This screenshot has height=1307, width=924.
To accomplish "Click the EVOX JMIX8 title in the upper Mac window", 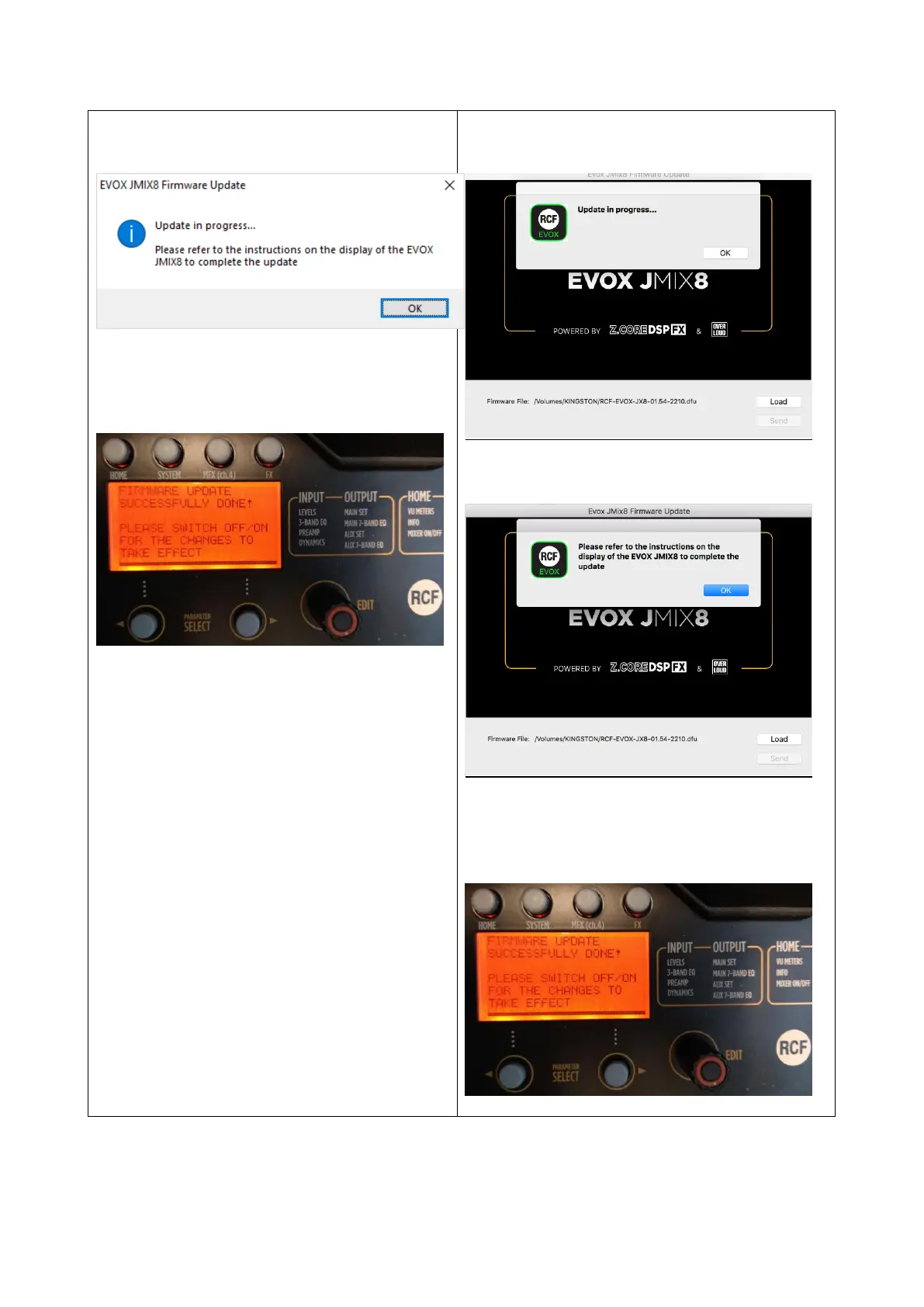I will (638, 281).
